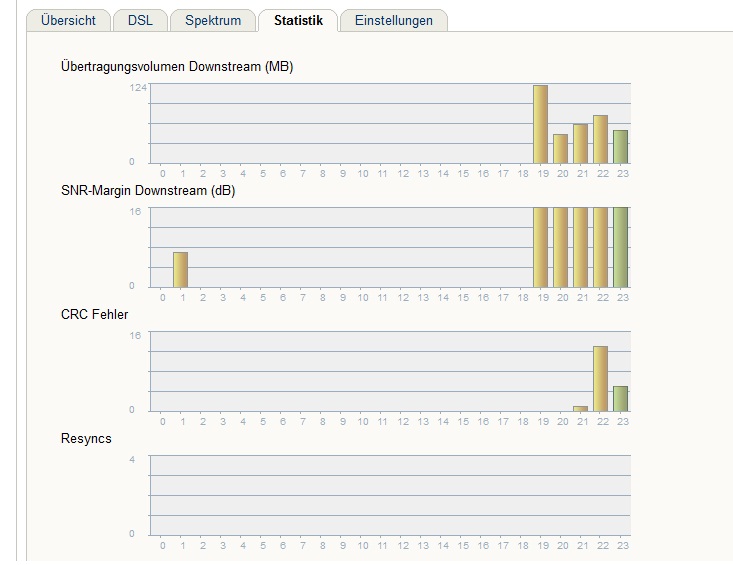This screenshot has width=733, height=565.
Task: Click the green downstream volume bar at hour 23
Action: pyautogui.click(x=620, y=147)
